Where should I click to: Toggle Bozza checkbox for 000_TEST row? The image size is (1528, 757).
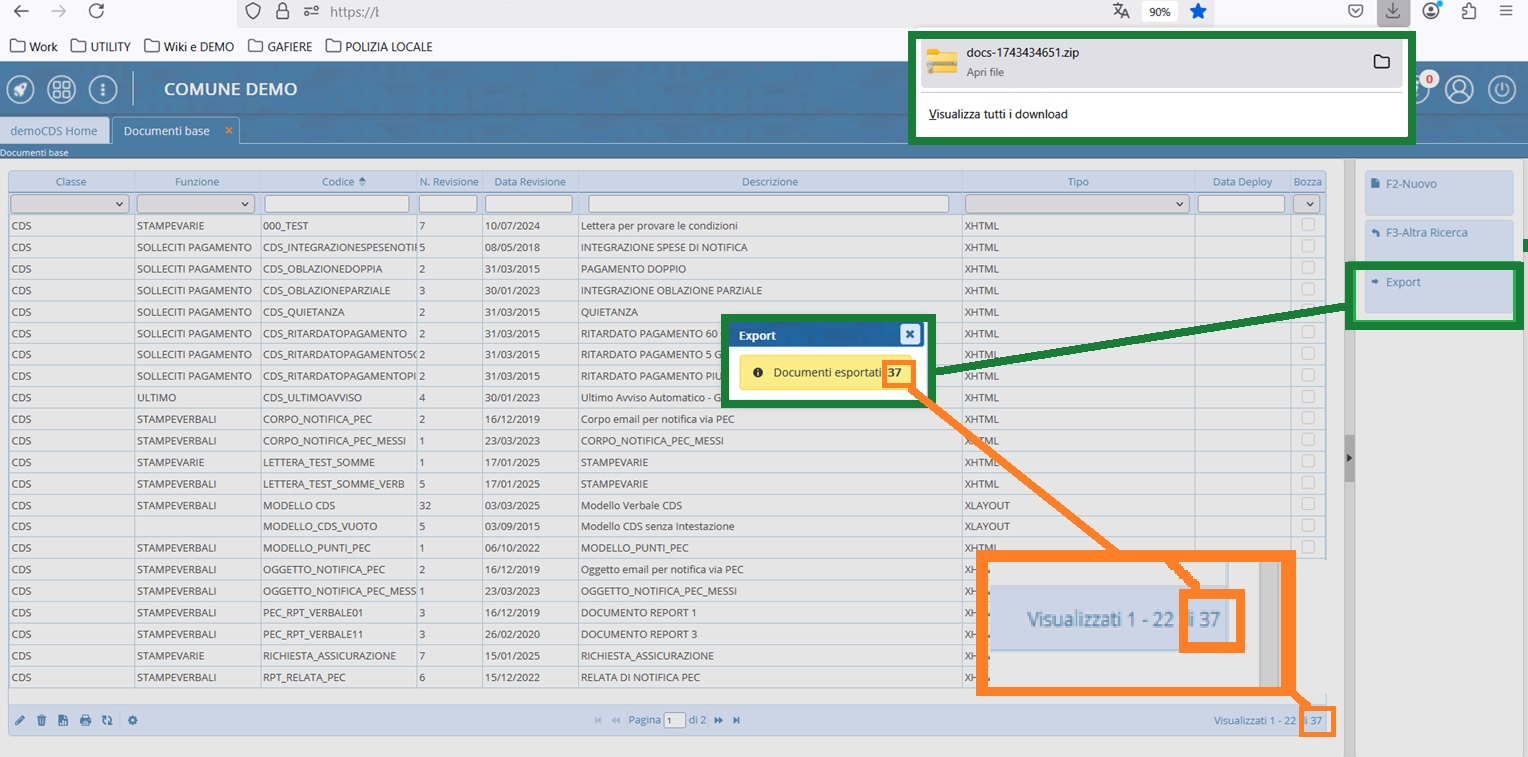tap(1307, 226)
